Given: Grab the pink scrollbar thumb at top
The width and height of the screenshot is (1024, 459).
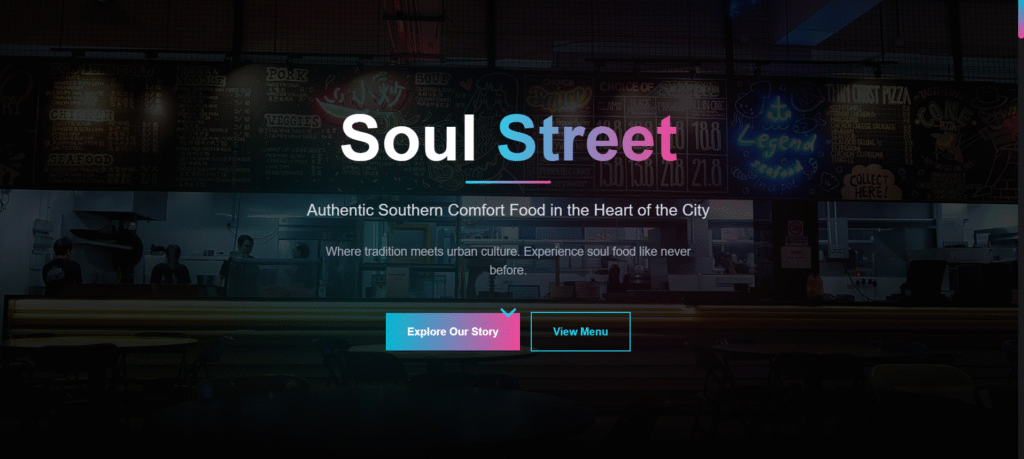Looking at the screenshot, I should point(1021,19).
